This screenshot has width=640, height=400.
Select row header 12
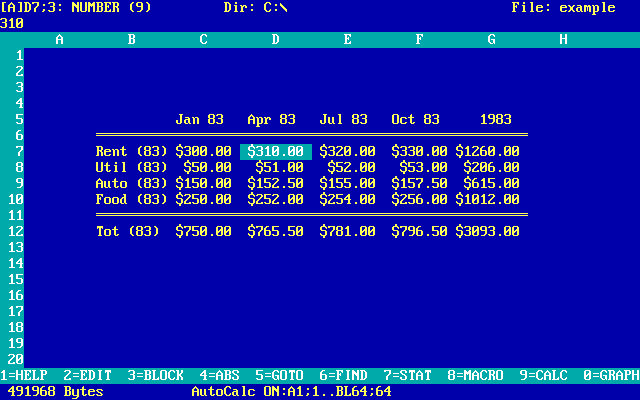16,231
